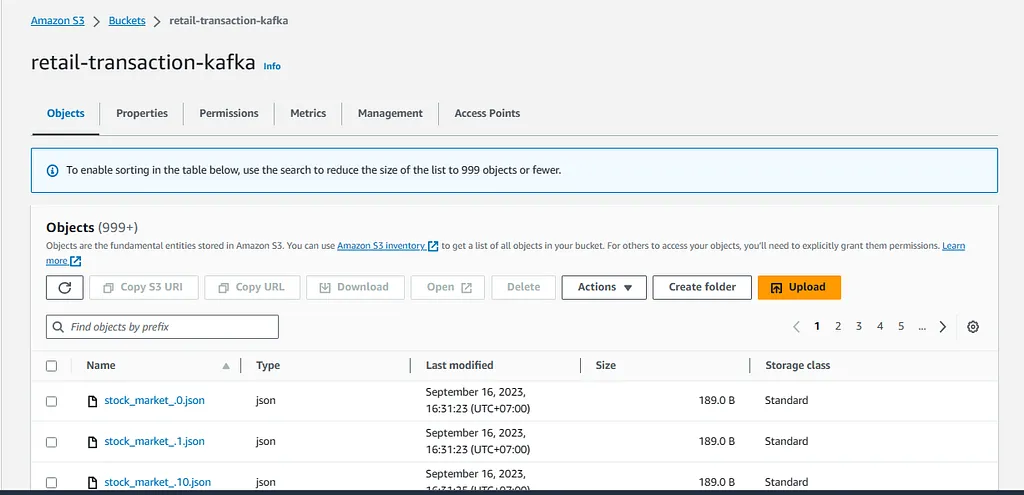This screenshot has height=495, width=1024.
Task: Open the Management tab
Action: coord(390,113)
